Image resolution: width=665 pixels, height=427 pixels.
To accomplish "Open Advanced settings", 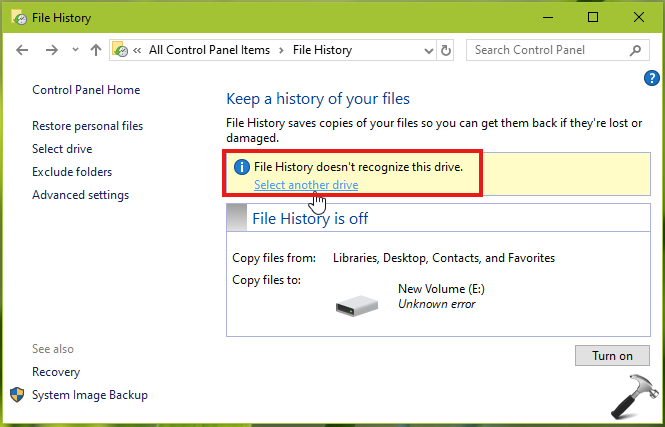I will pos(81,195).
